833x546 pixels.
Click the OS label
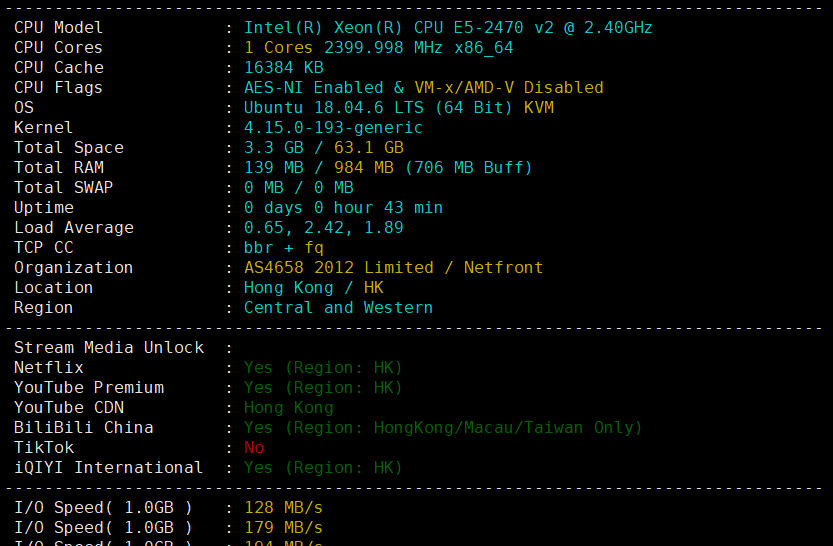(x=24, y=108)
